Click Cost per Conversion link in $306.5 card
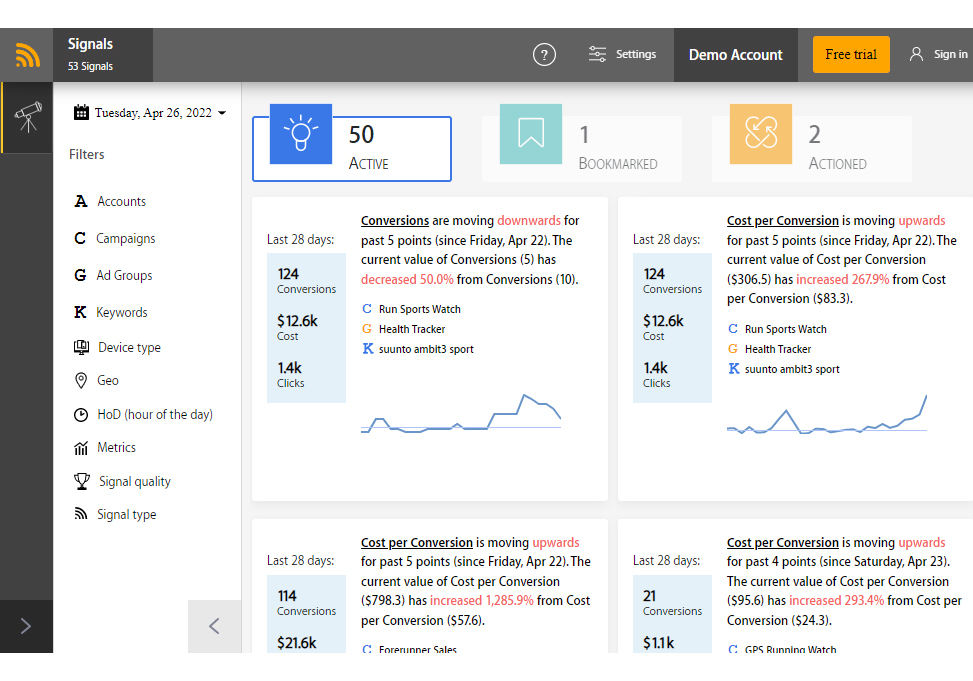973x681 pixels. [782, 220]
